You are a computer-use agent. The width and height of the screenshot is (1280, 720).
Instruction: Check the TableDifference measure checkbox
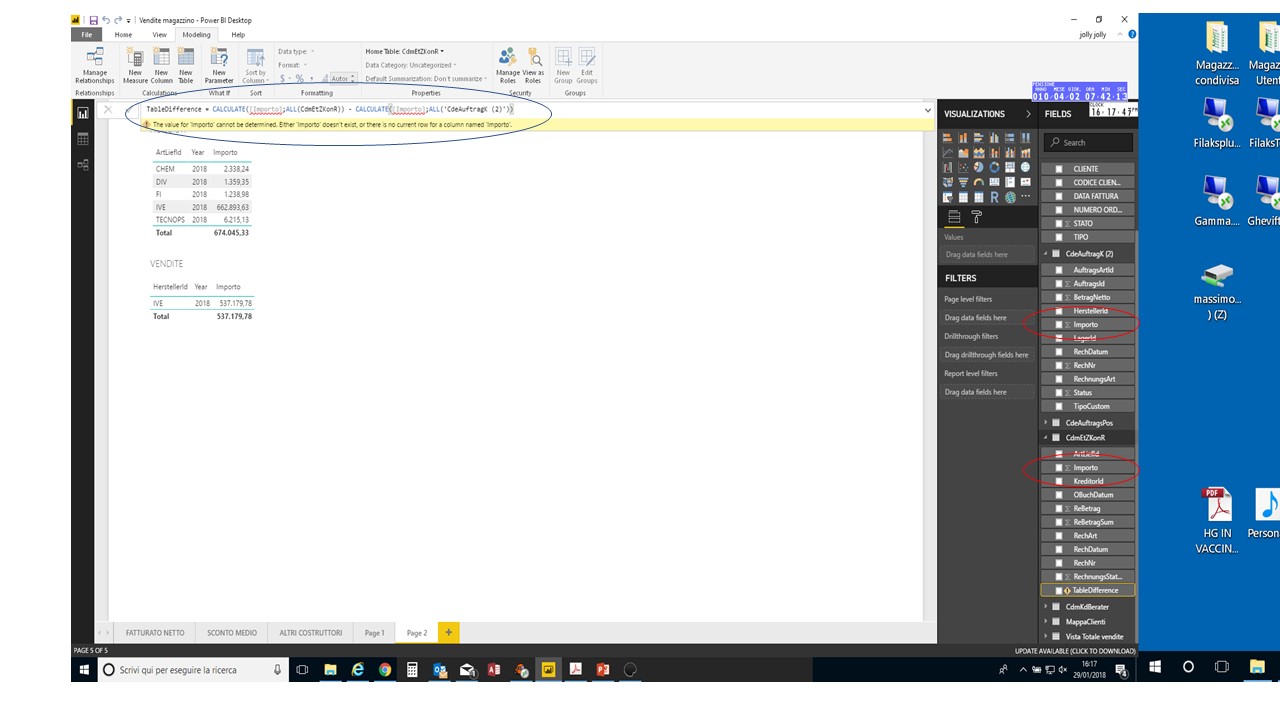(x=1060, y=590)
